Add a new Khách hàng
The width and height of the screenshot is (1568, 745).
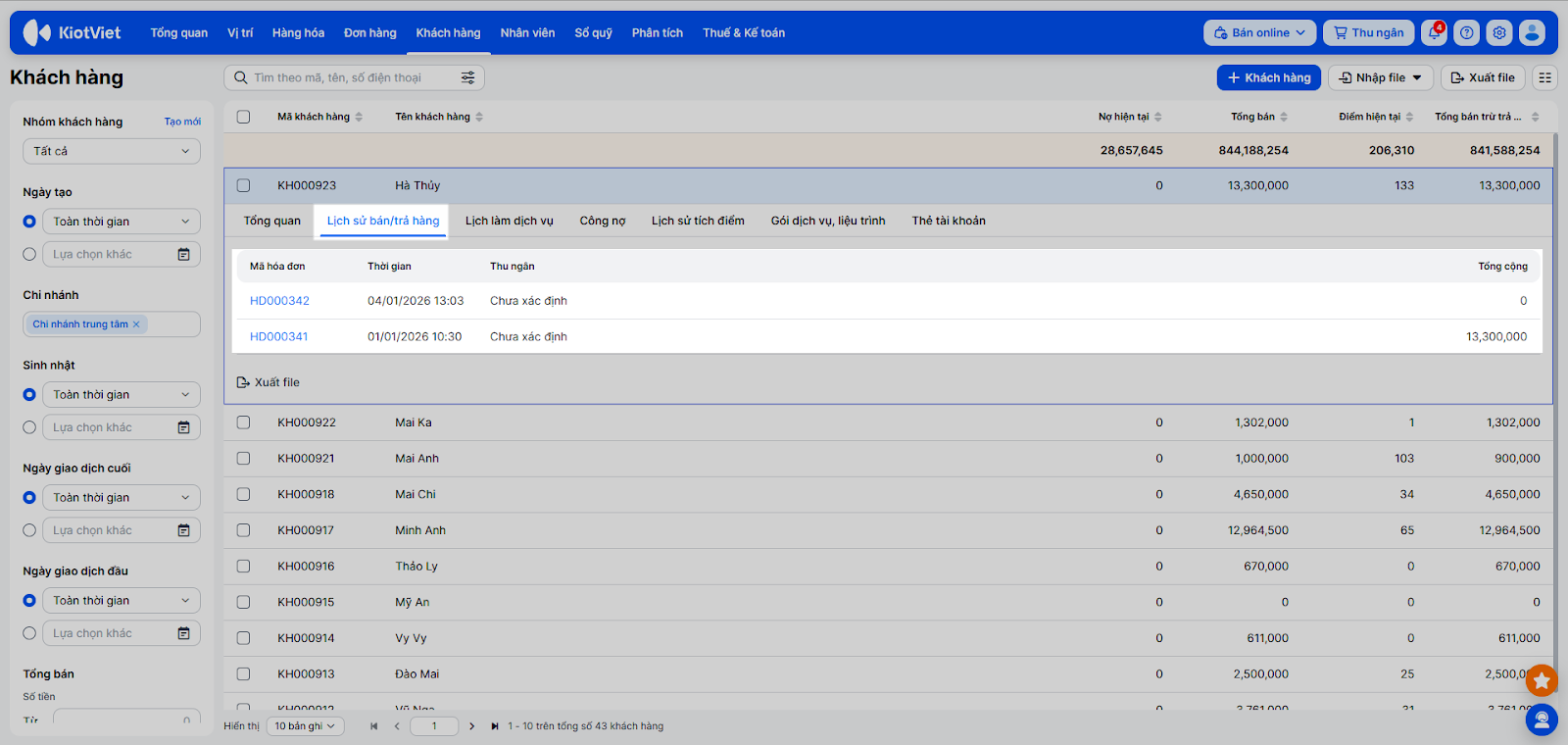pyautogui.click(x=1269, y=77)
